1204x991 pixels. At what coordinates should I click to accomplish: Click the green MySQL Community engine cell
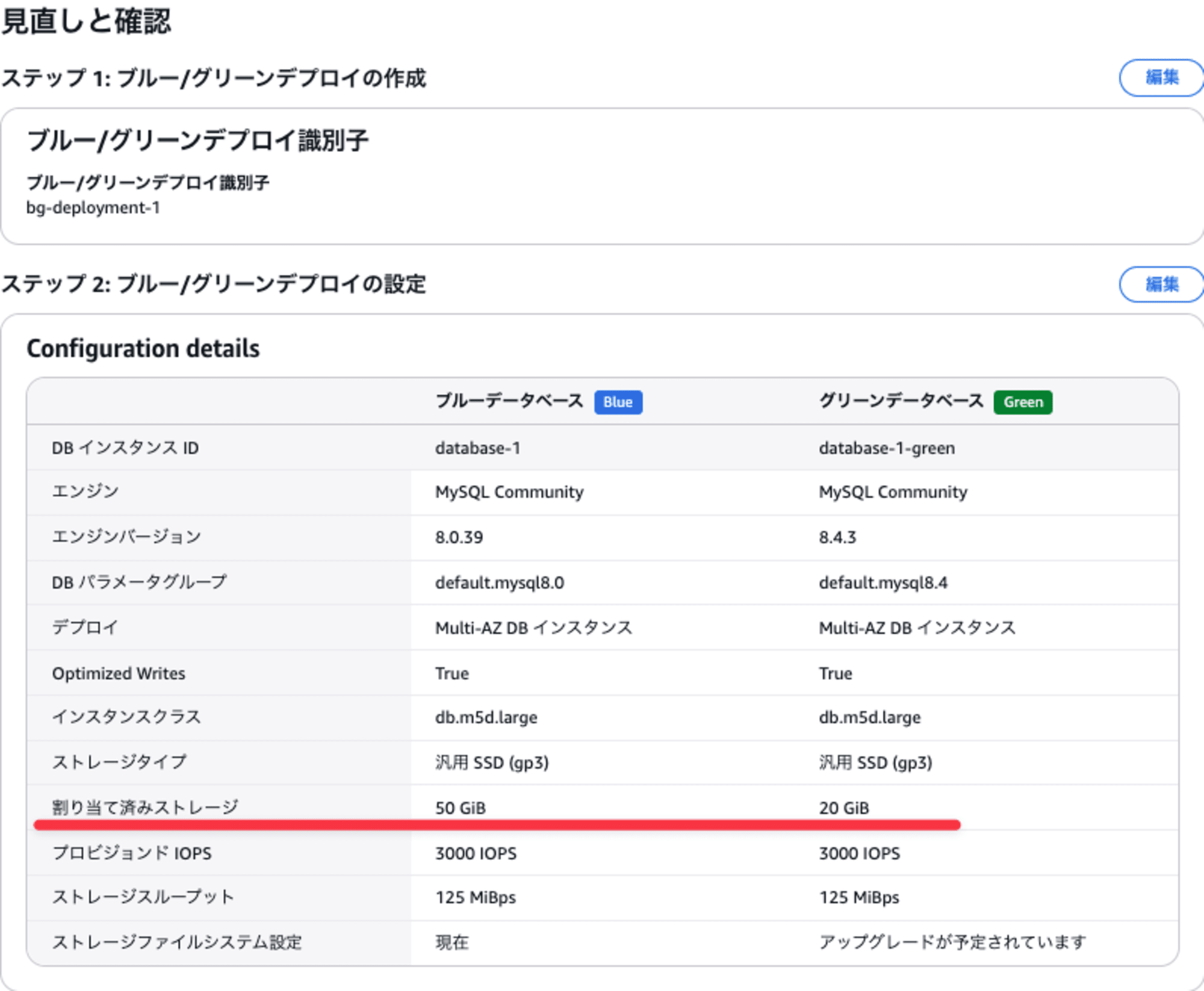click(893, 492)
